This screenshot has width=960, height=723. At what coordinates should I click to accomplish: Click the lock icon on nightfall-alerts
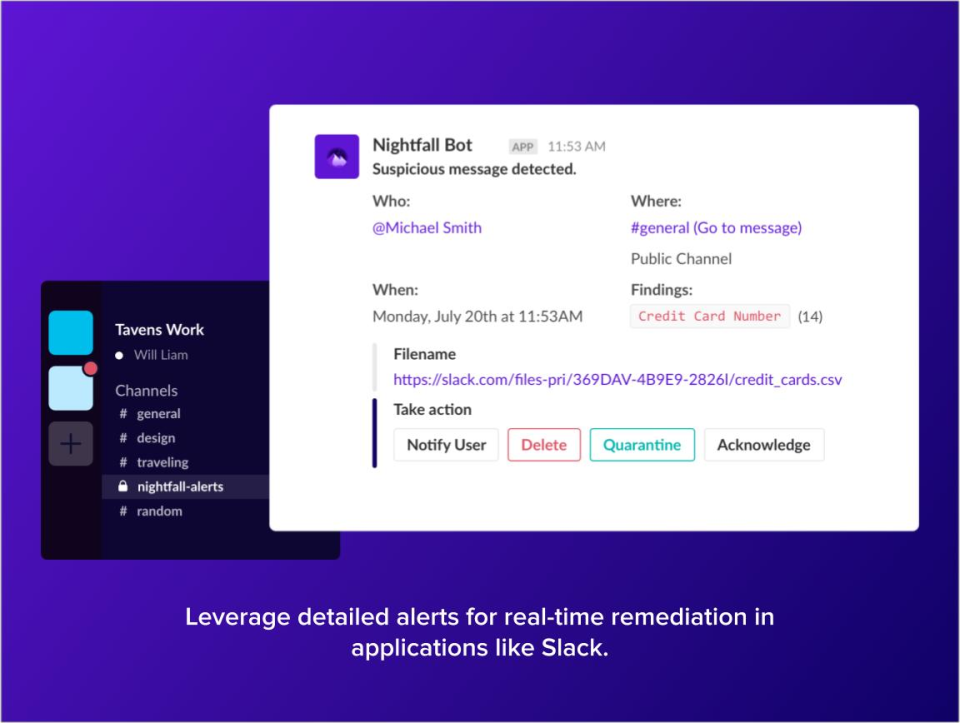pyautogui.click(x=122, y=486)
